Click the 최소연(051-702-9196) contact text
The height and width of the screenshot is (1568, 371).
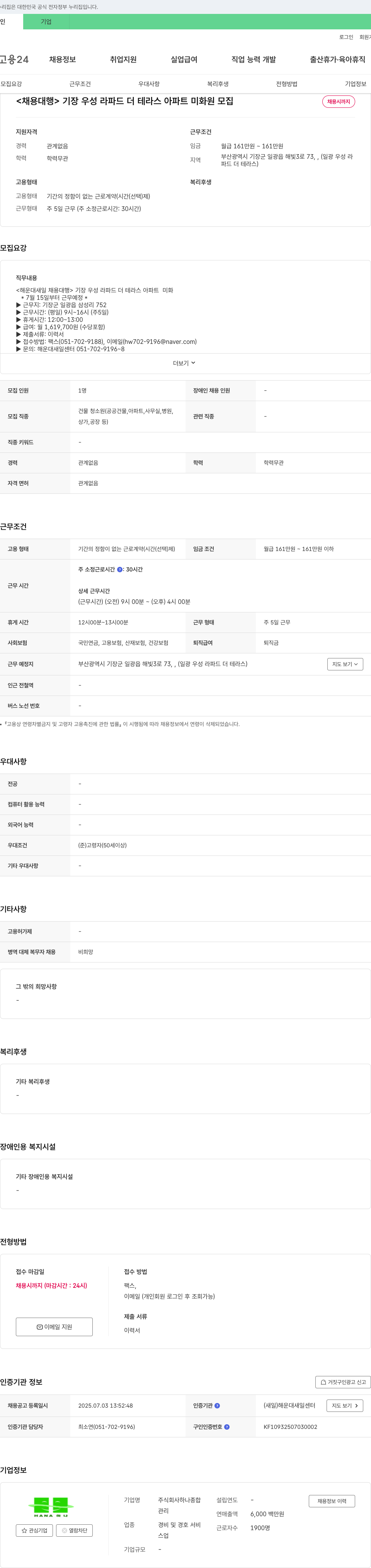tap(107, 1427)
